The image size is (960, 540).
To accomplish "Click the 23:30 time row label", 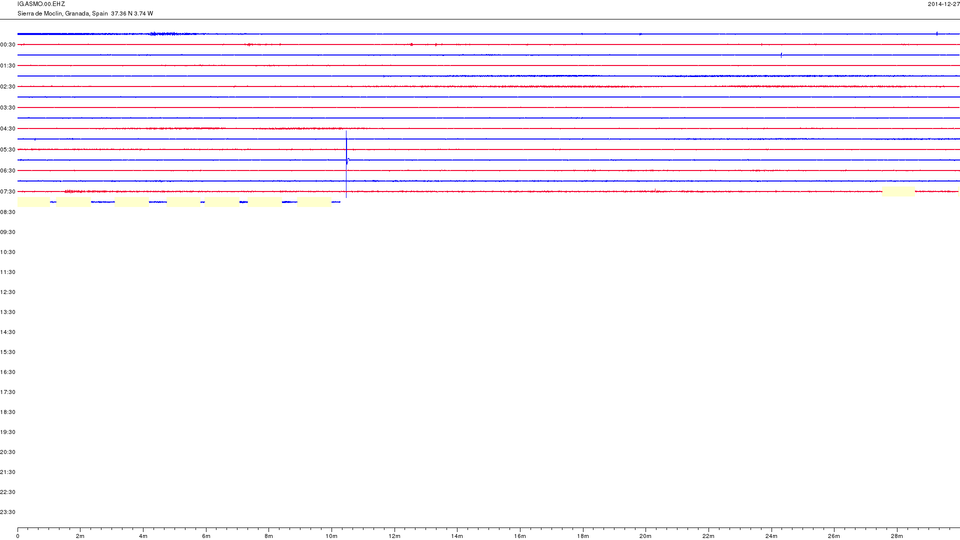I will tap(7, 512).
